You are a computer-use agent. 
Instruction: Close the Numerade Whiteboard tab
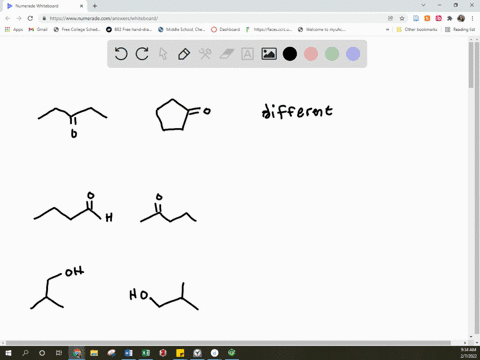click(x=81, y=6)
